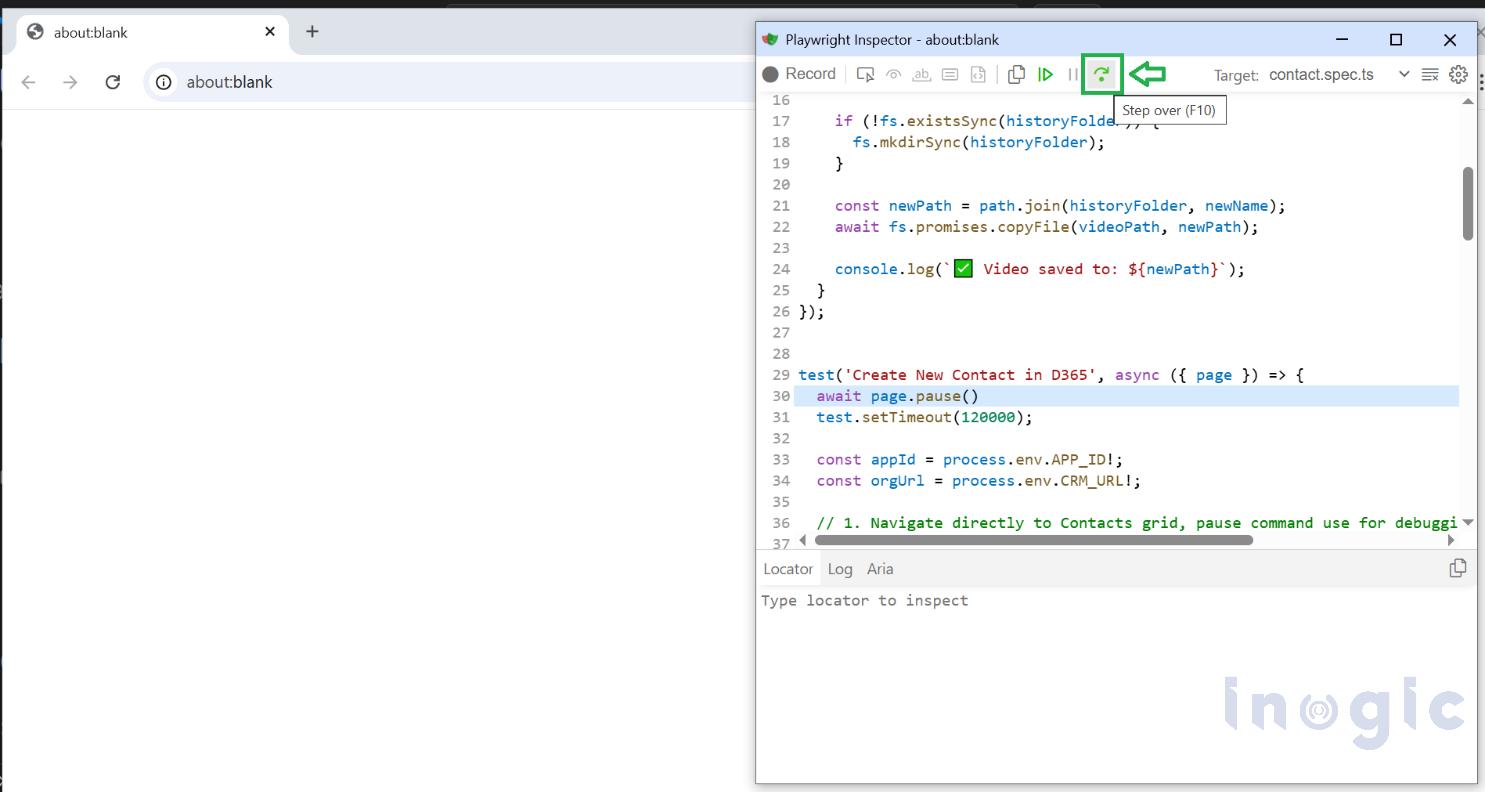1485x792 pixels.
Task: Click the Assert Snapshot icon
Action: pos(978,74)
